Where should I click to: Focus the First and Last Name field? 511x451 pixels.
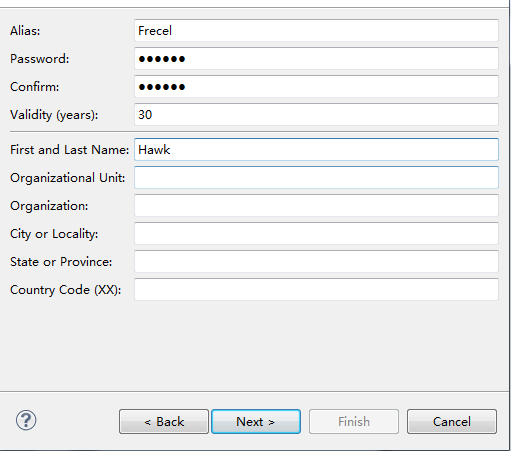316,150
